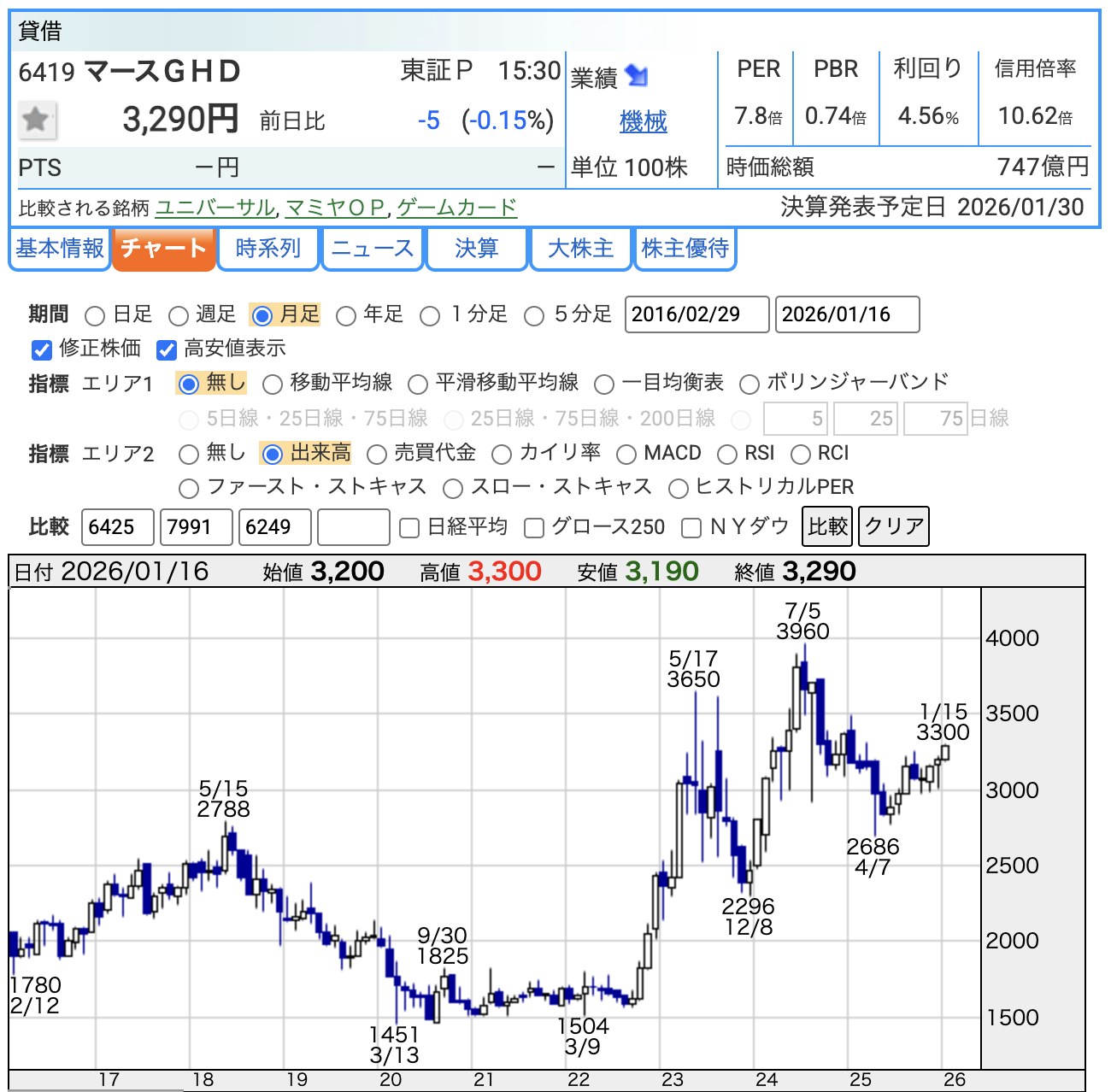Choose the MACD indicator radio
This screenshot has width=1111, height=1092.
point(626,454)
